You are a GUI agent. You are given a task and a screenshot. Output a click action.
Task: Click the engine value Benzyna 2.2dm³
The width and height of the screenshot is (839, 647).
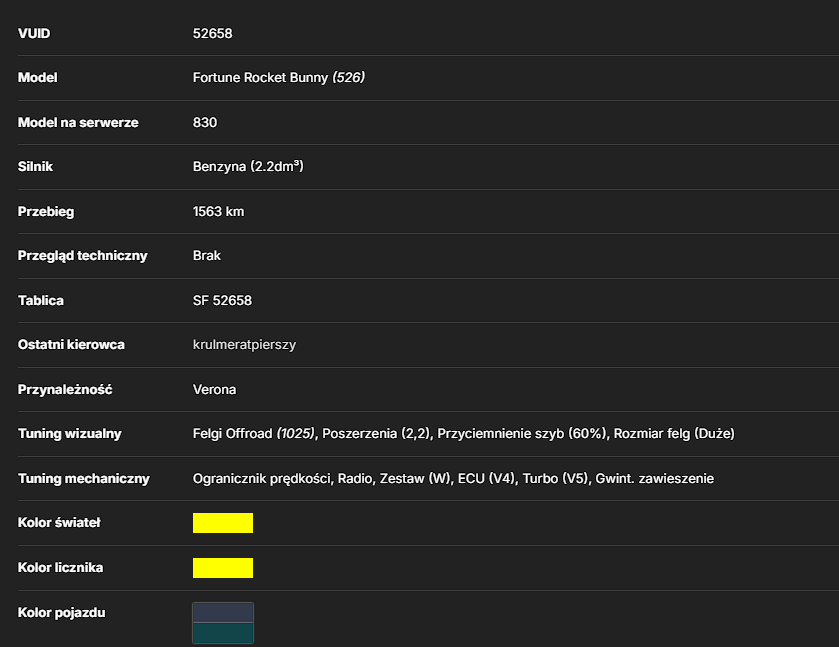coord(248,166)
